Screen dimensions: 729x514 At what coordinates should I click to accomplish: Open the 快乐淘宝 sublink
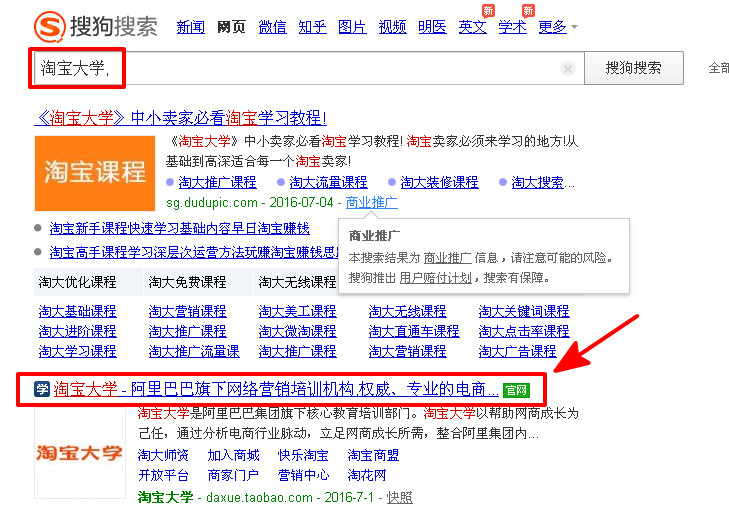[x=303, y=455]
